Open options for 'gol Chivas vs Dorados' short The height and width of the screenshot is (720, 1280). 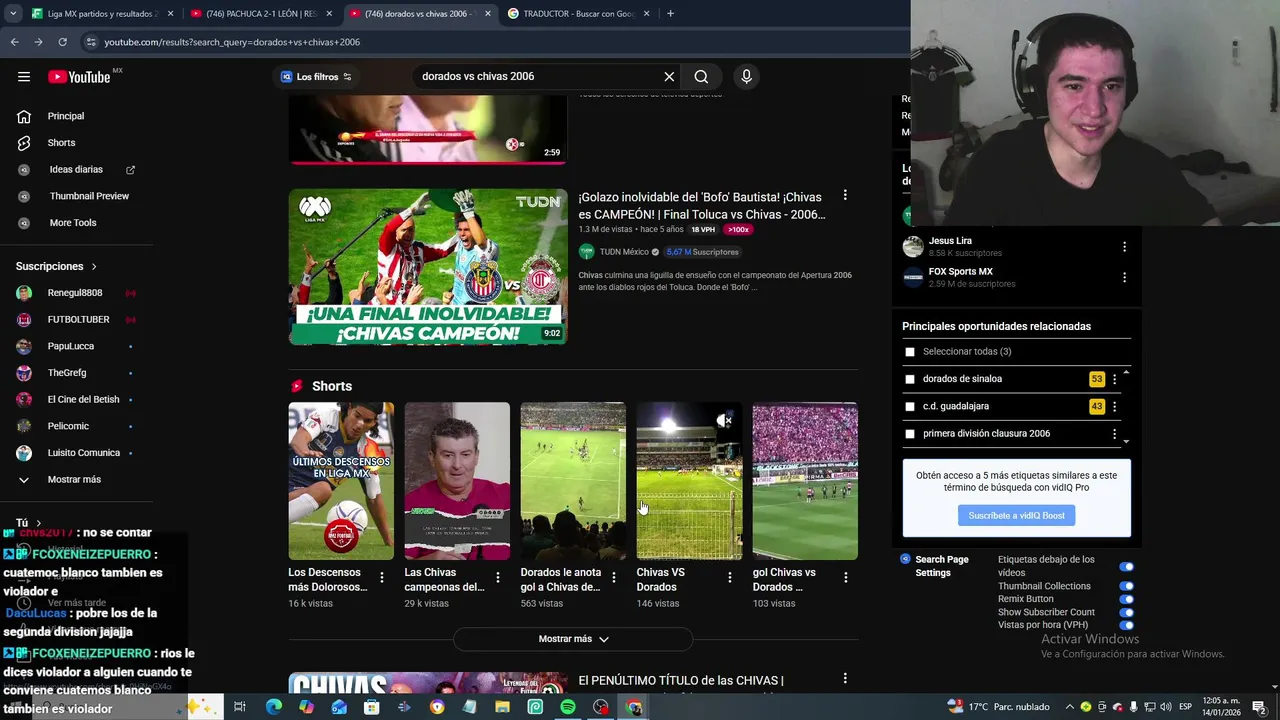(845, 578)
